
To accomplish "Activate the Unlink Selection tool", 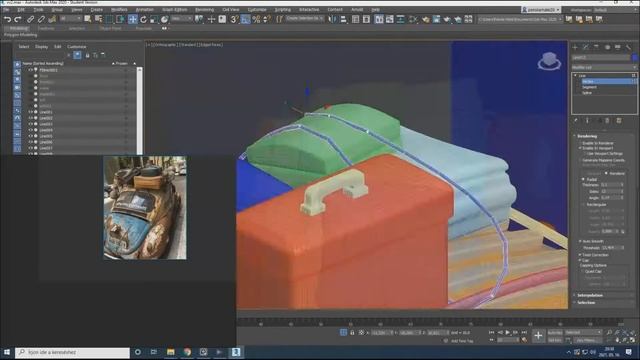I will (41, 19).
